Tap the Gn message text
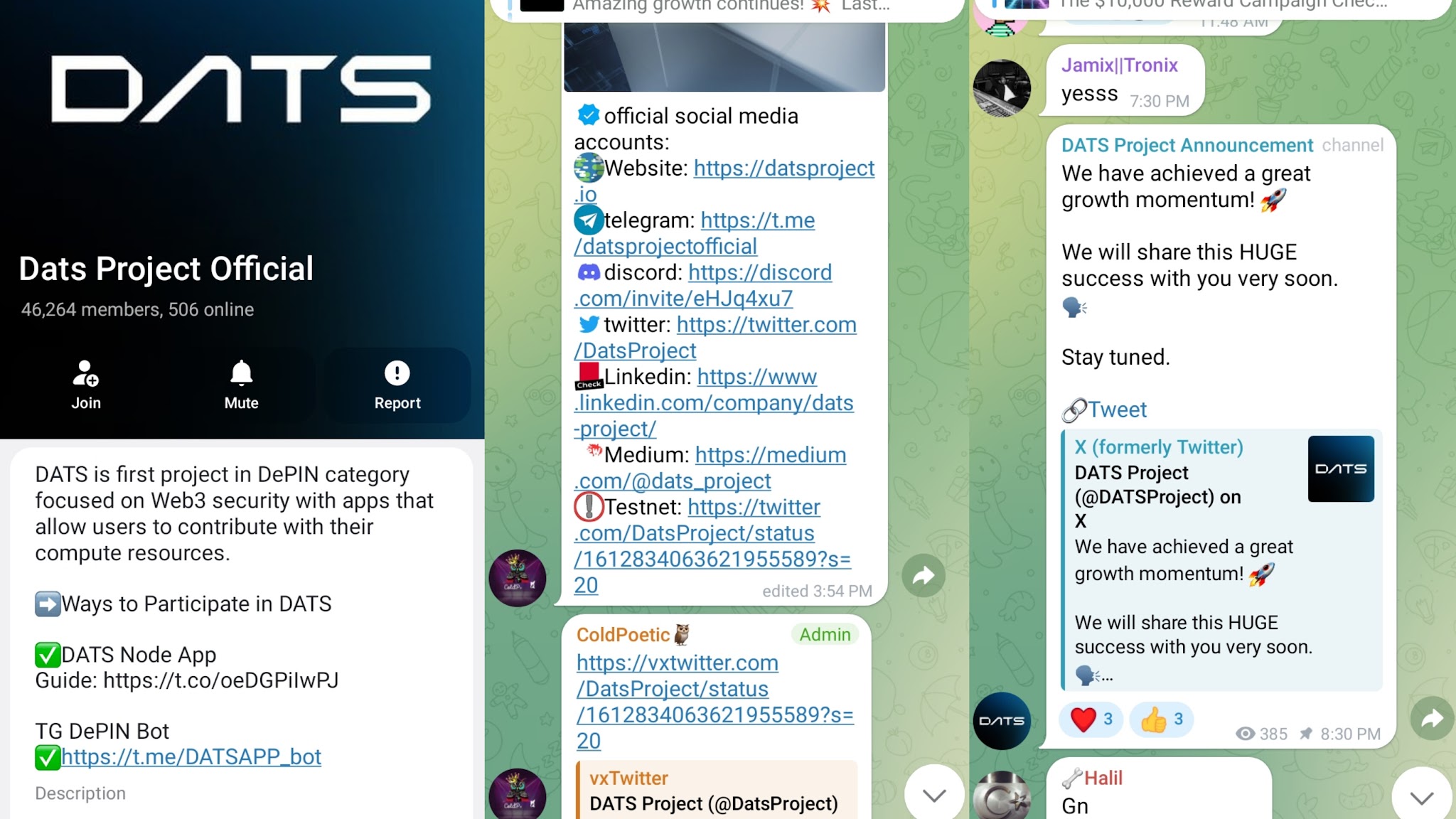 point(1075,806)
